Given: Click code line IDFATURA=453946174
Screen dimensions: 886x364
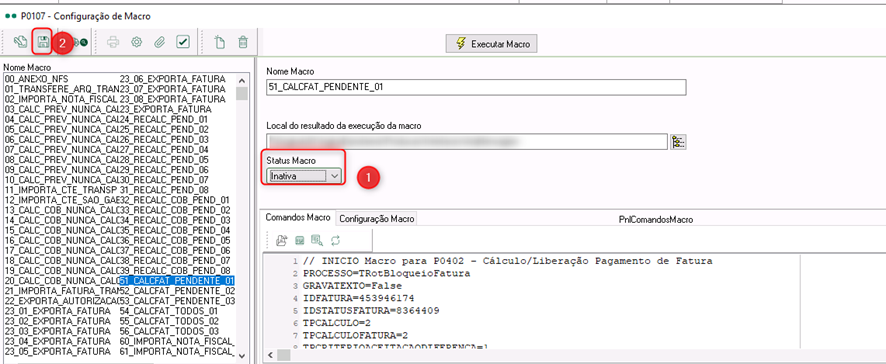Looking at the screenshot, I should 359,298.
